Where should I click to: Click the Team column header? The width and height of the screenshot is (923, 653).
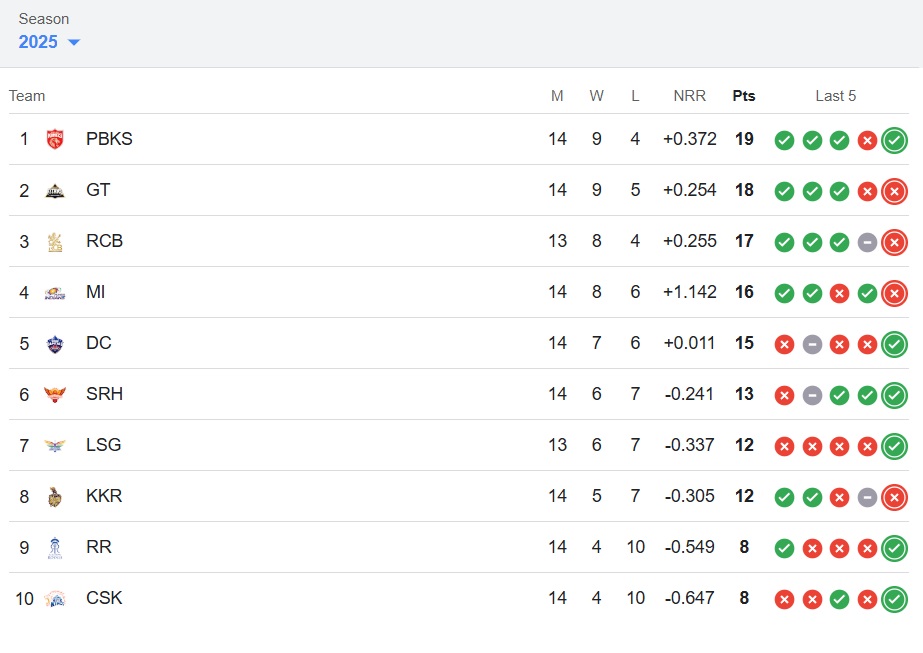27,96
